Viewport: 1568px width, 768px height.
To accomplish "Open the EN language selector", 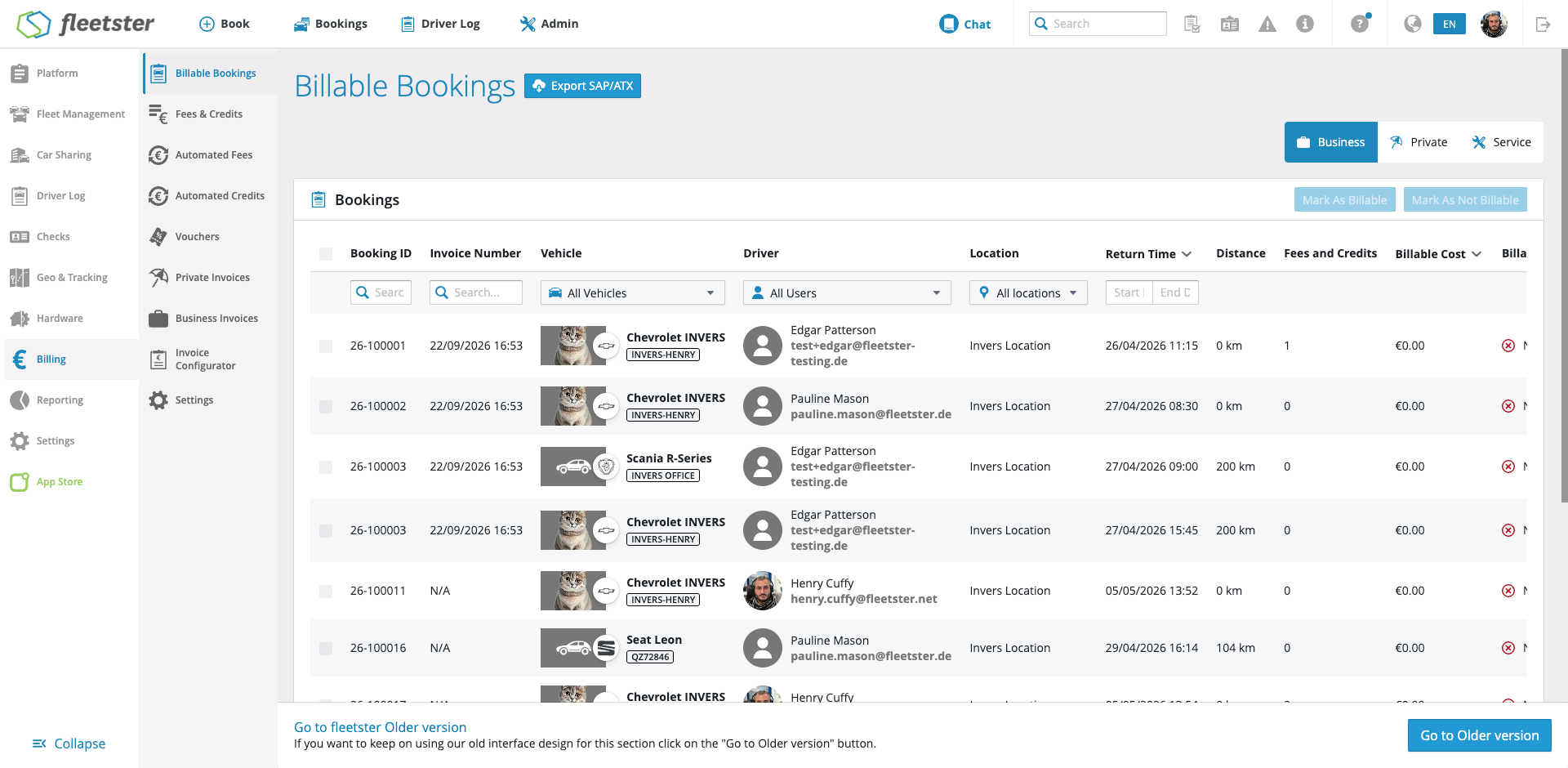I will pos(1450,24).
